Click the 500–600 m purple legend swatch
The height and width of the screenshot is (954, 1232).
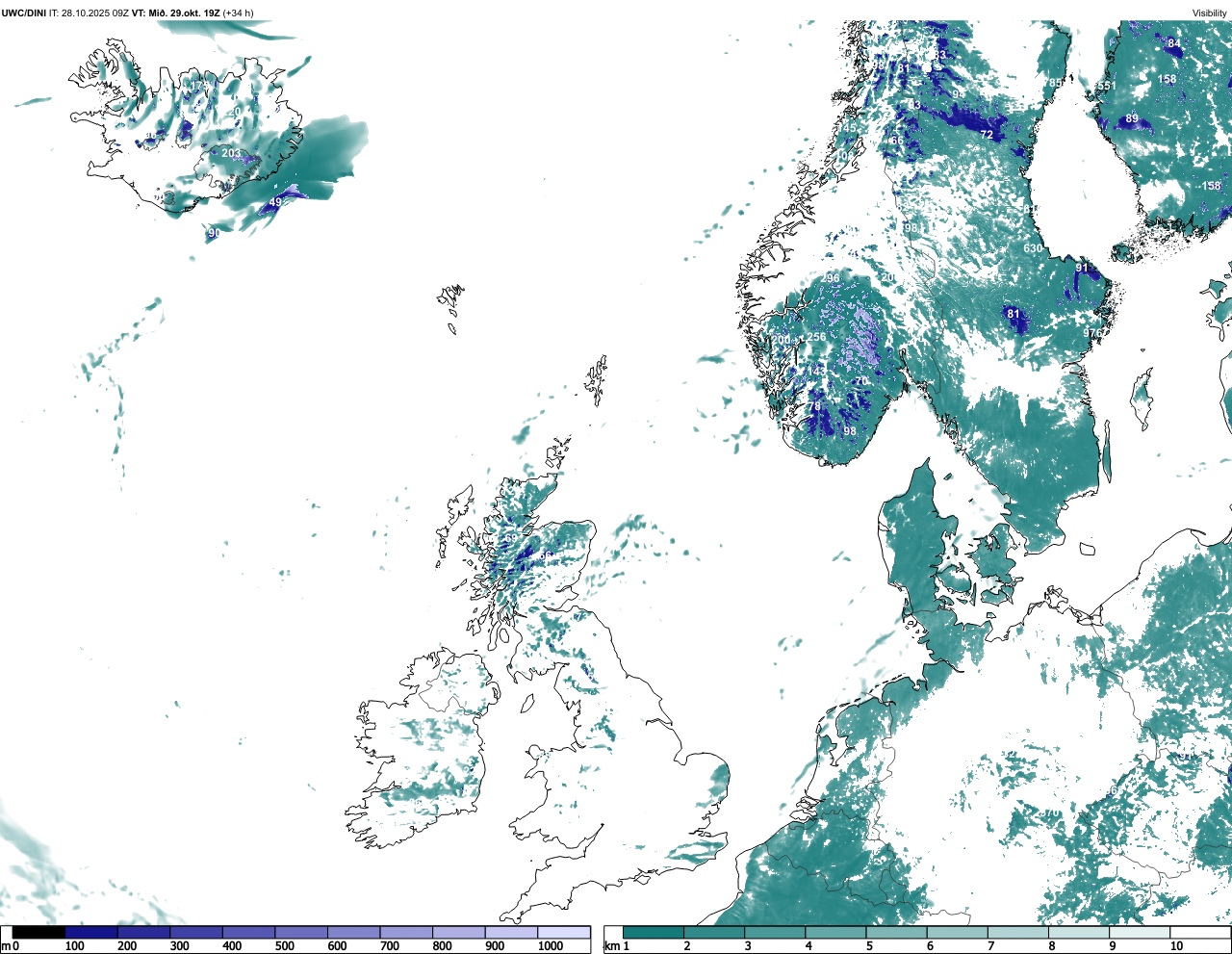(300, 932)
